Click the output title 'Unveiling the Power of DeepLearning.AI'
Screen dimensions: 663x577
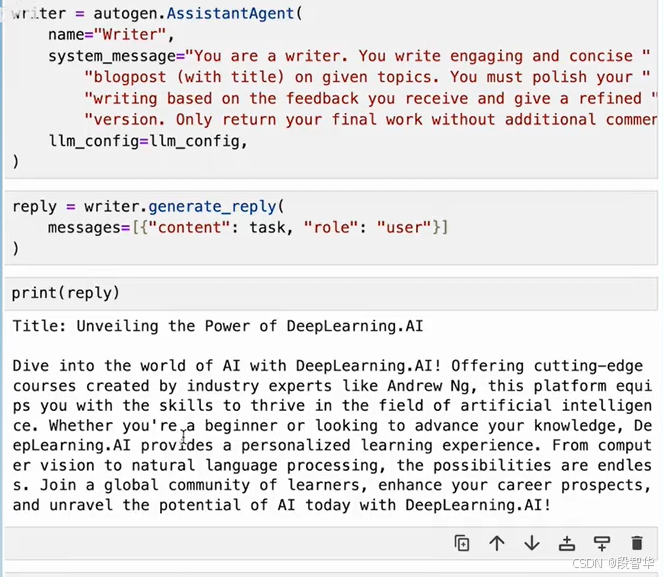[249, 326]
